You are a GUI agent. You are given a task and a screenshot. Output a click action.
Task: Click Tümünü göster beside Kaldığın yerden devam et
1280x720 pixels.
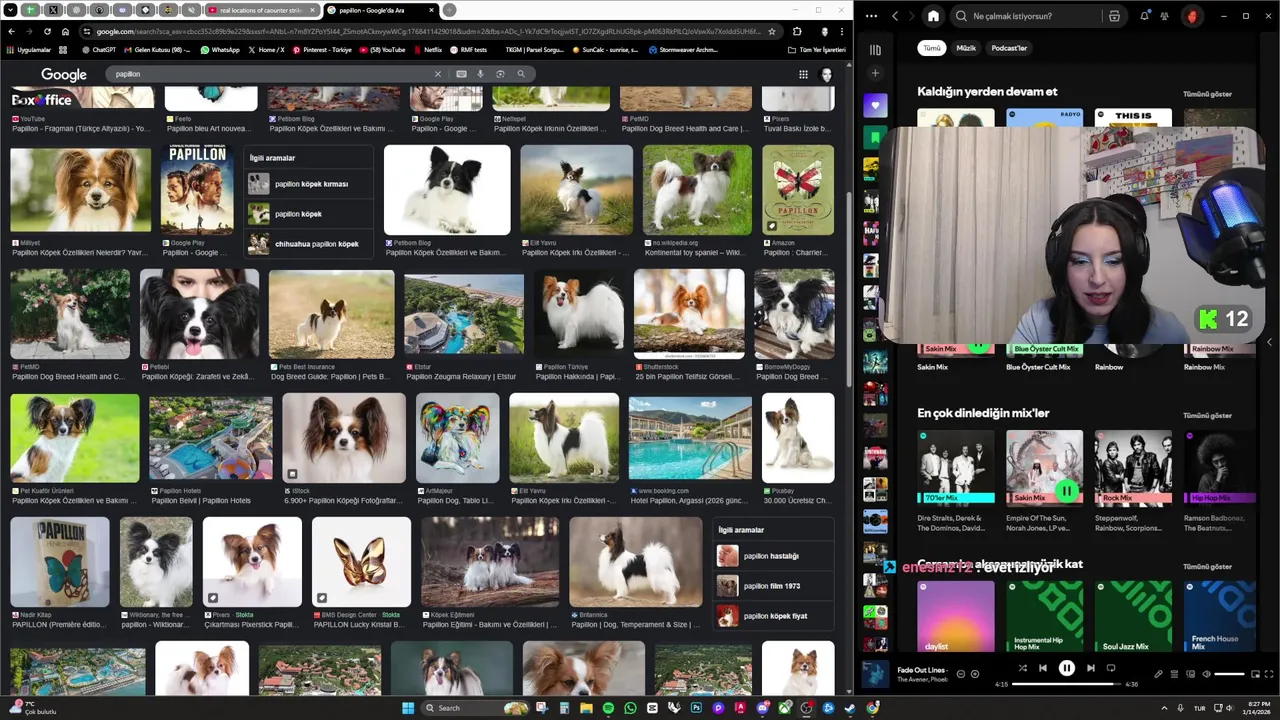1207,94
